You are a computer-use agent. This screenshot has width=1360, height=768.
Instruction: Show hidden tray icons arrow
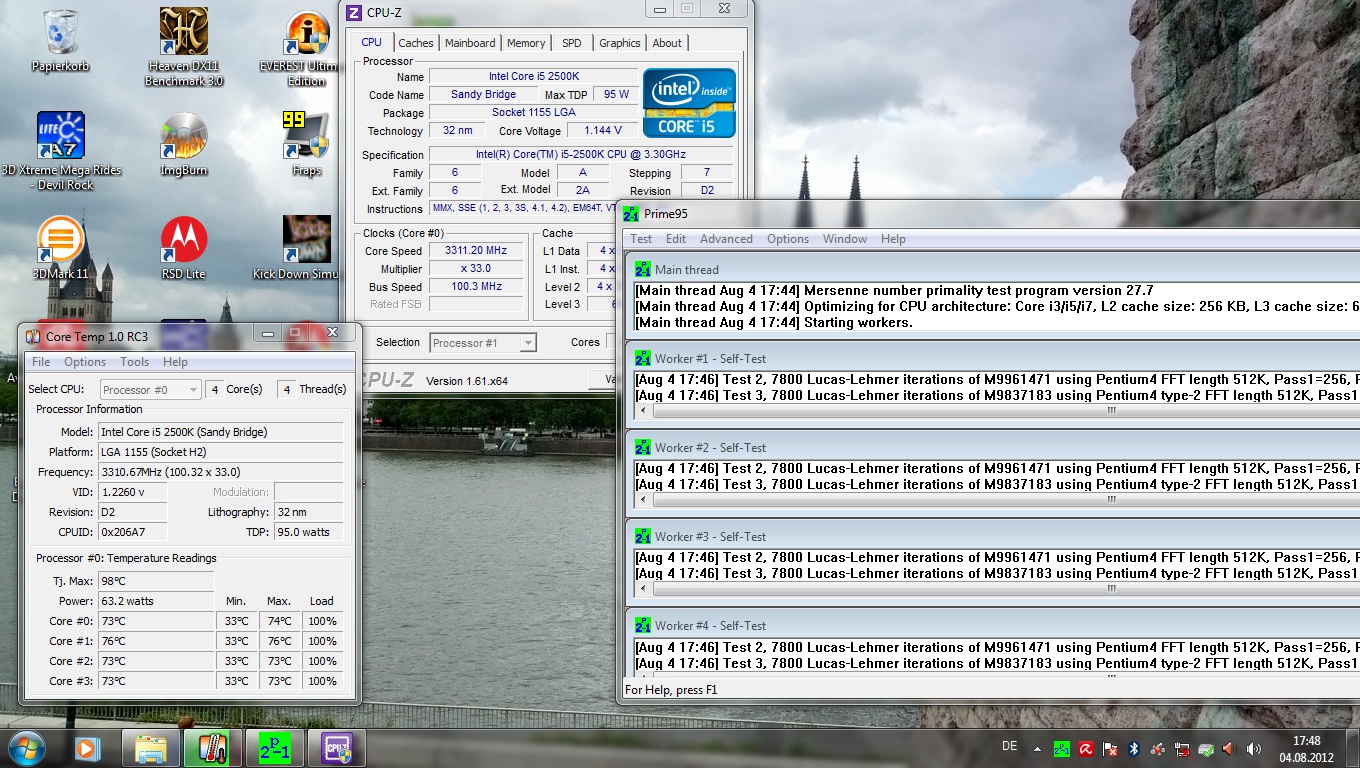[1036, 748]
